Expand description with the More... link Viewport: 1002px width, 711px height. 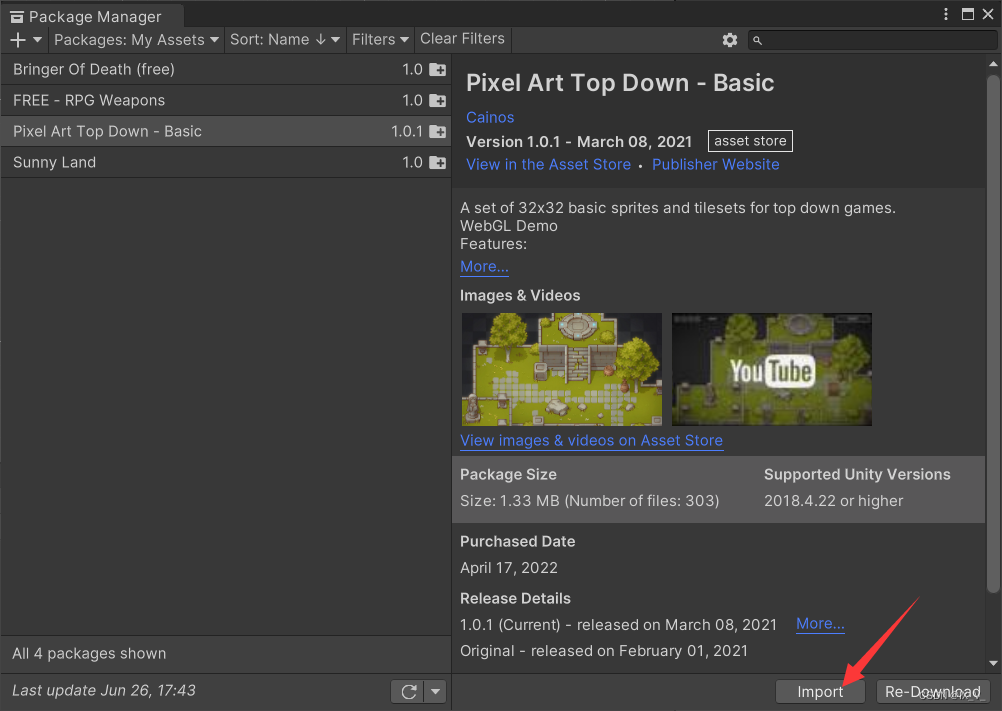tap(484, 266)
